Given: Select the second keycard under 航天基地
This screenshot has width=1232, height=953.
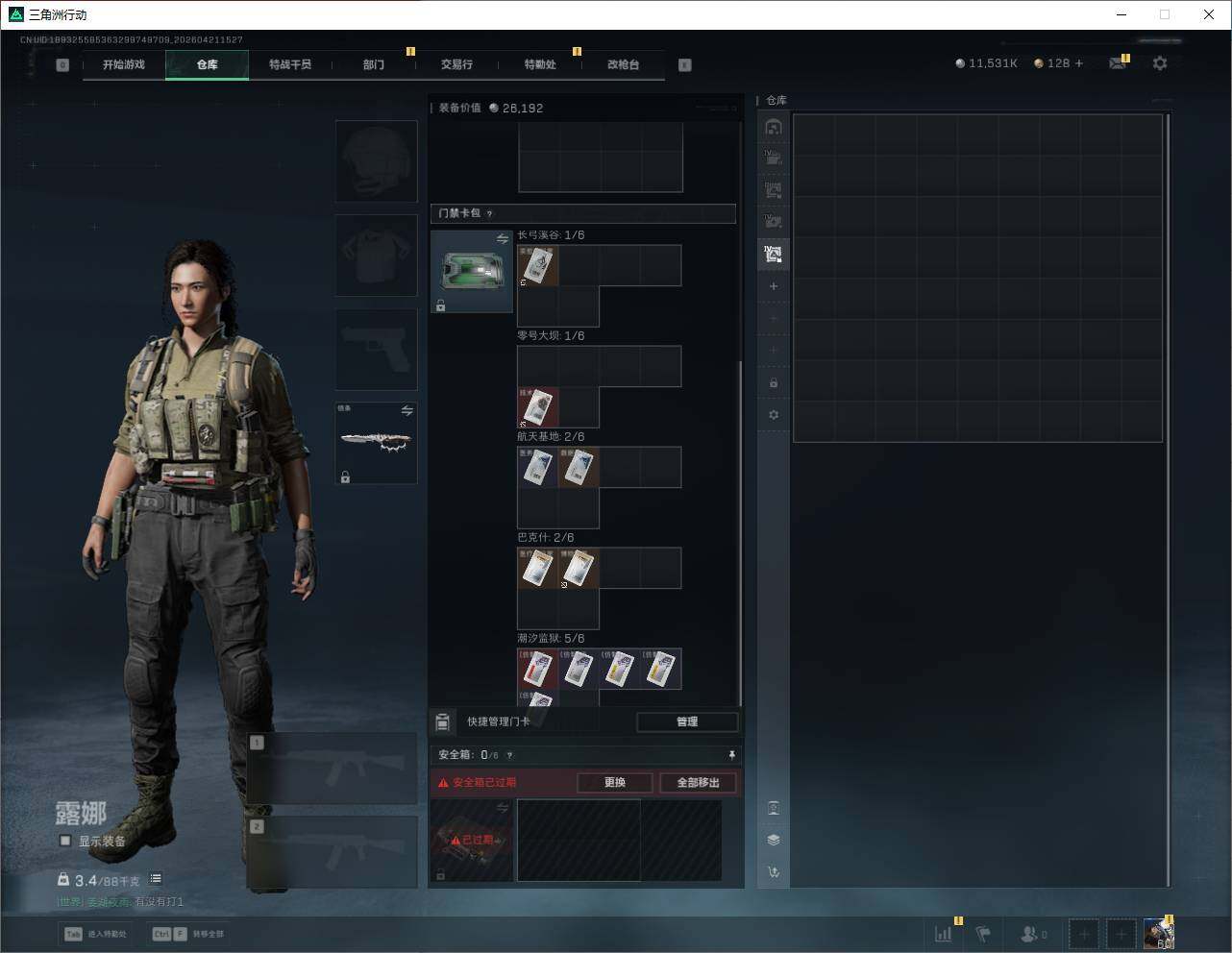Looking at the screenshot, I should (x=579, y=467).
